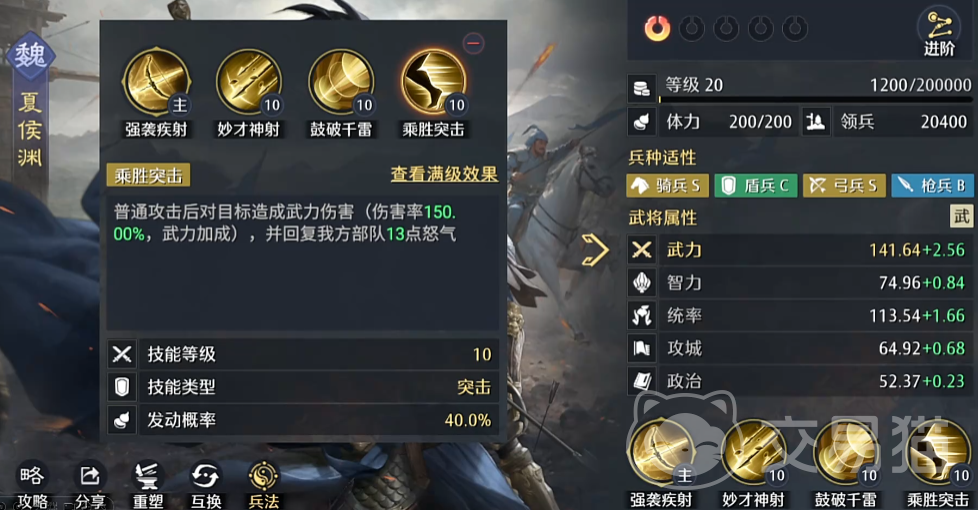Open the 重塑 reshape icon
978x510 pixels.
tap(148, 484)
